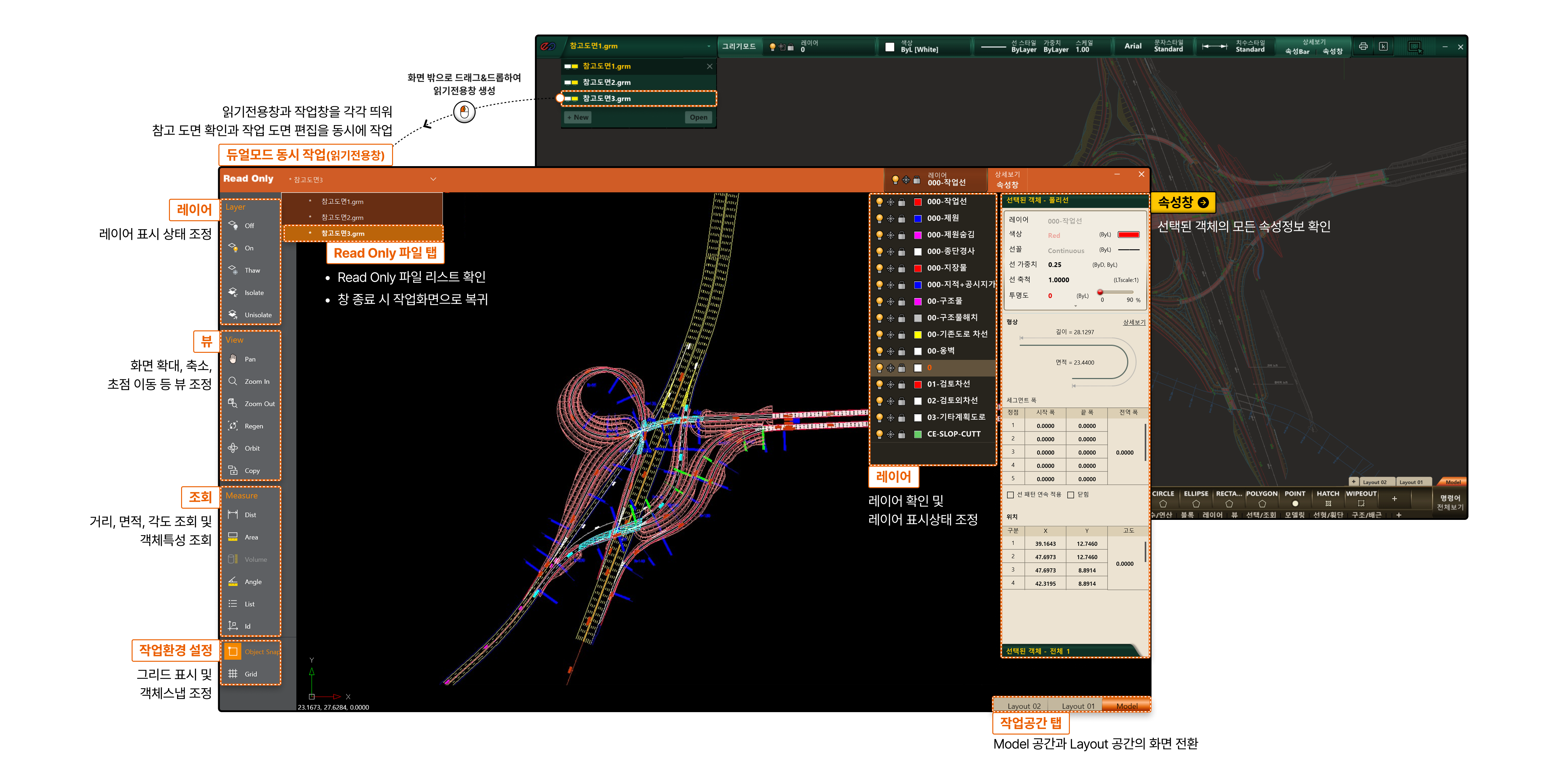Screen dimensions: 1559x784
Task: Check the 선 패턴 연속 적용 checkbox
Action: [x=1010, y=495]
